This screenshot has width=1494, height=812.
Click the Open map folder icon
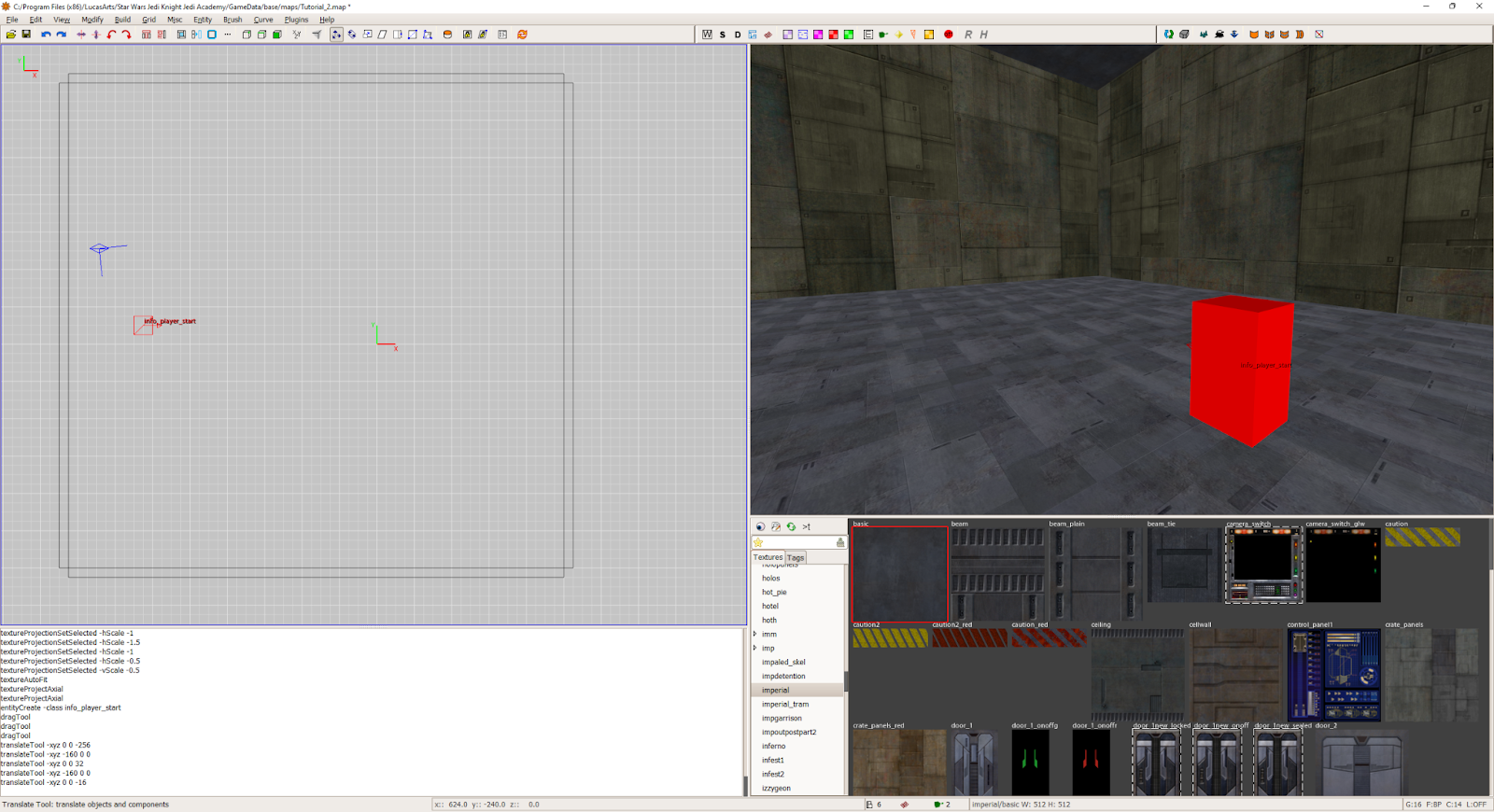click(11, 35)
